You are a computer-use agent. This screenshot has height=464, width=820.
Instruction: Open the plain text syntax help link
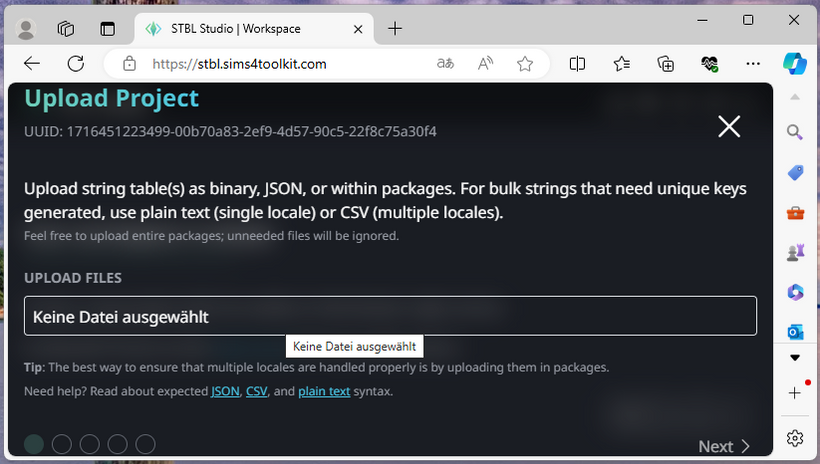[324, 391]
